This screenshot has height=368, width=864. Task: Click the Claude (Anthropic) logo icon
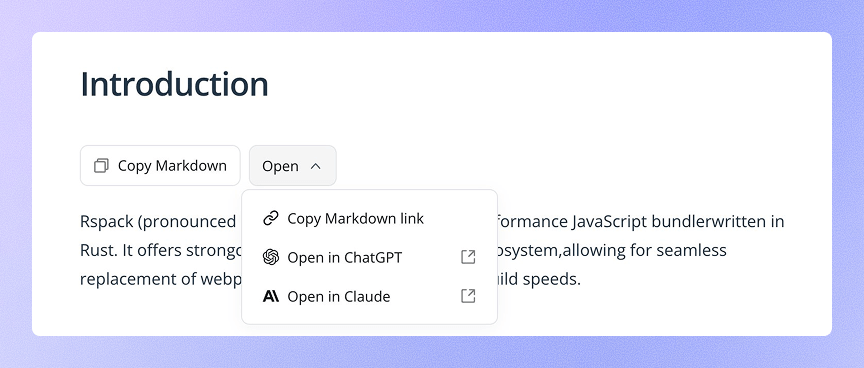coord(271,296)
